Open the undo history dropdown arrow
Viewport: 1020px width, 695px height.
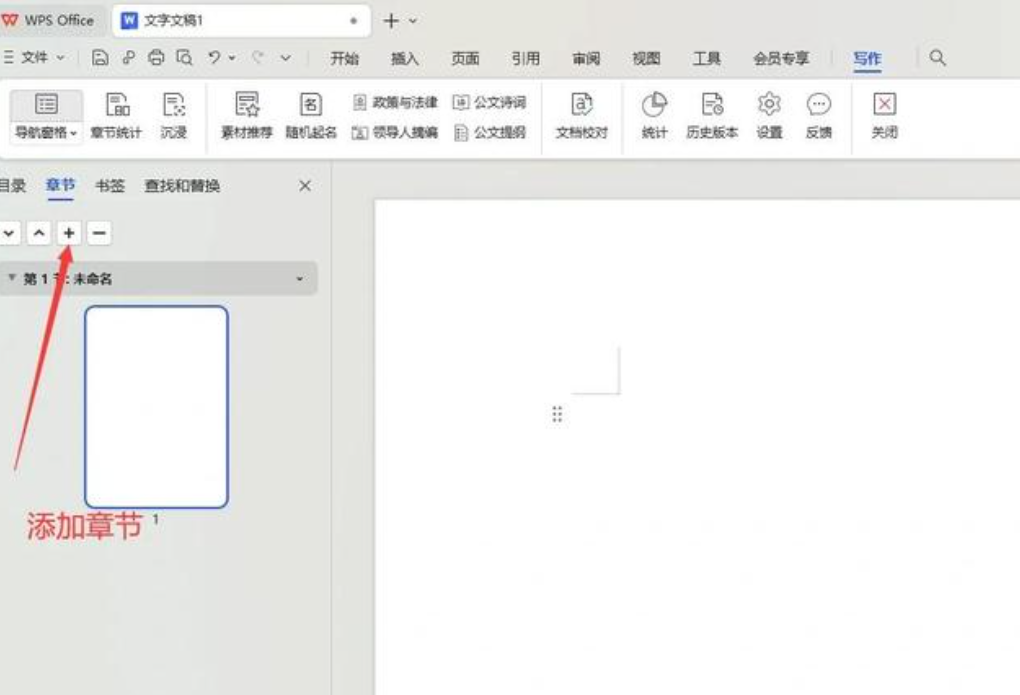tap(232, 59)
